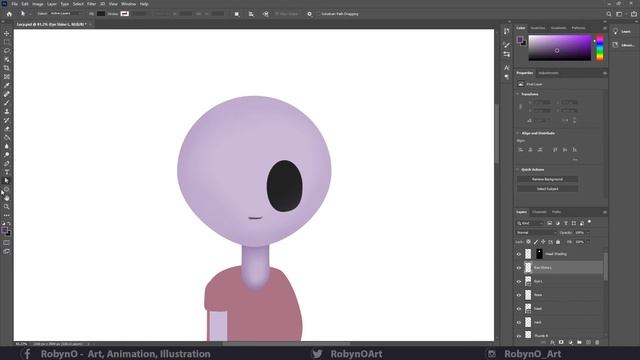Click the rainbow hue slider

point(600,48)
